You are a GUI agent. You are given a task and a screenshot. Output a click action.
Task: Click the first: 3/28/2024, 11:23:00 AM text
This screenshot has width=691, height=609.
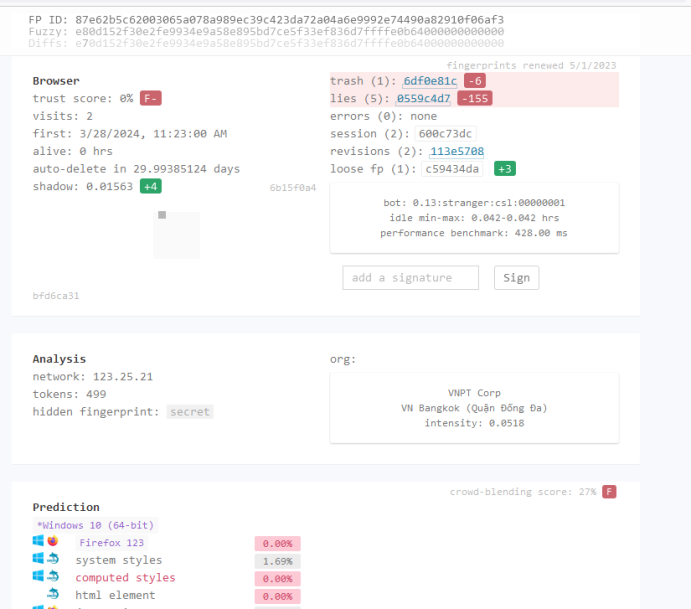(x=130, y=134)
